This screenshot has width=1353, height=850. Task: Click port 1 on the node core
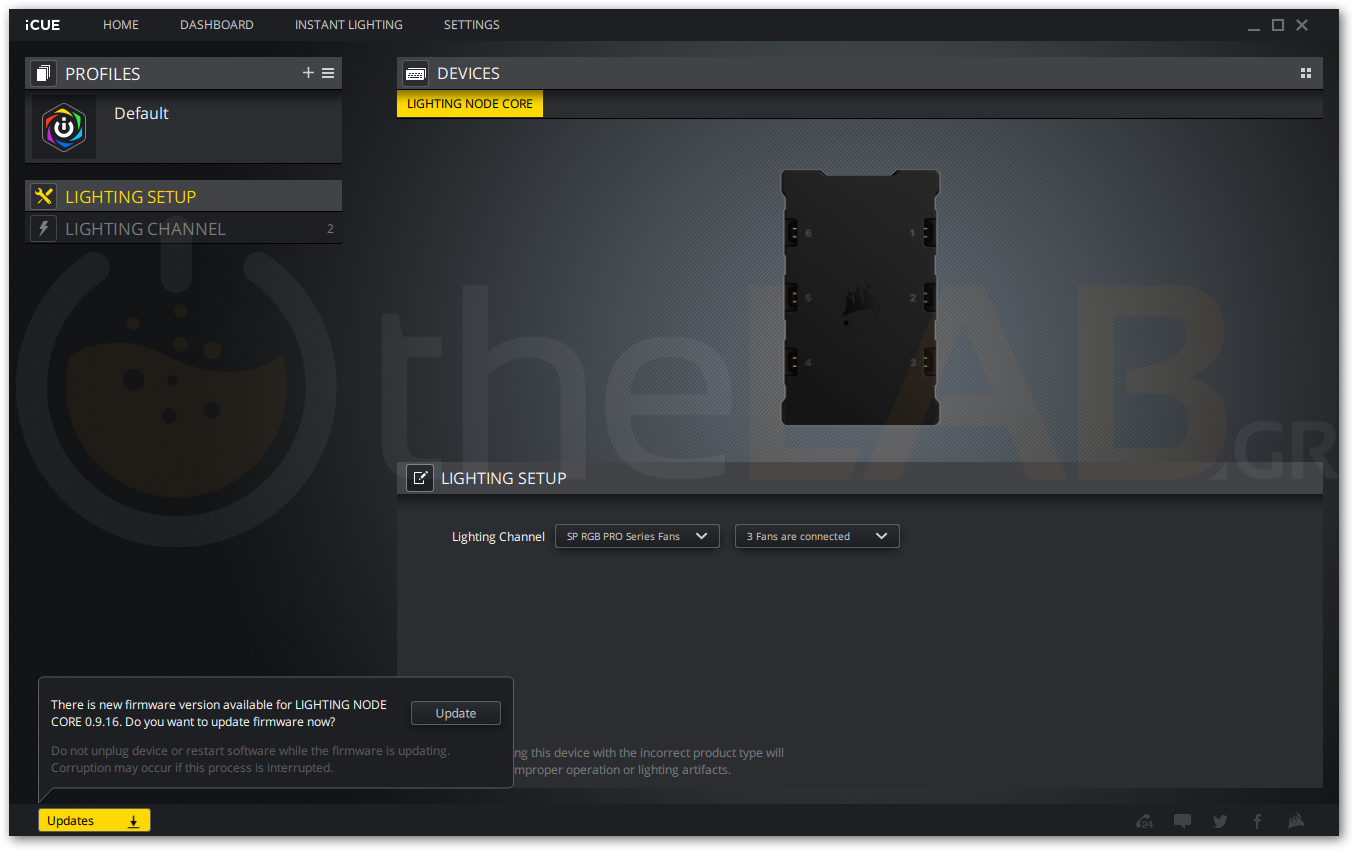click(x=927, y=233)
